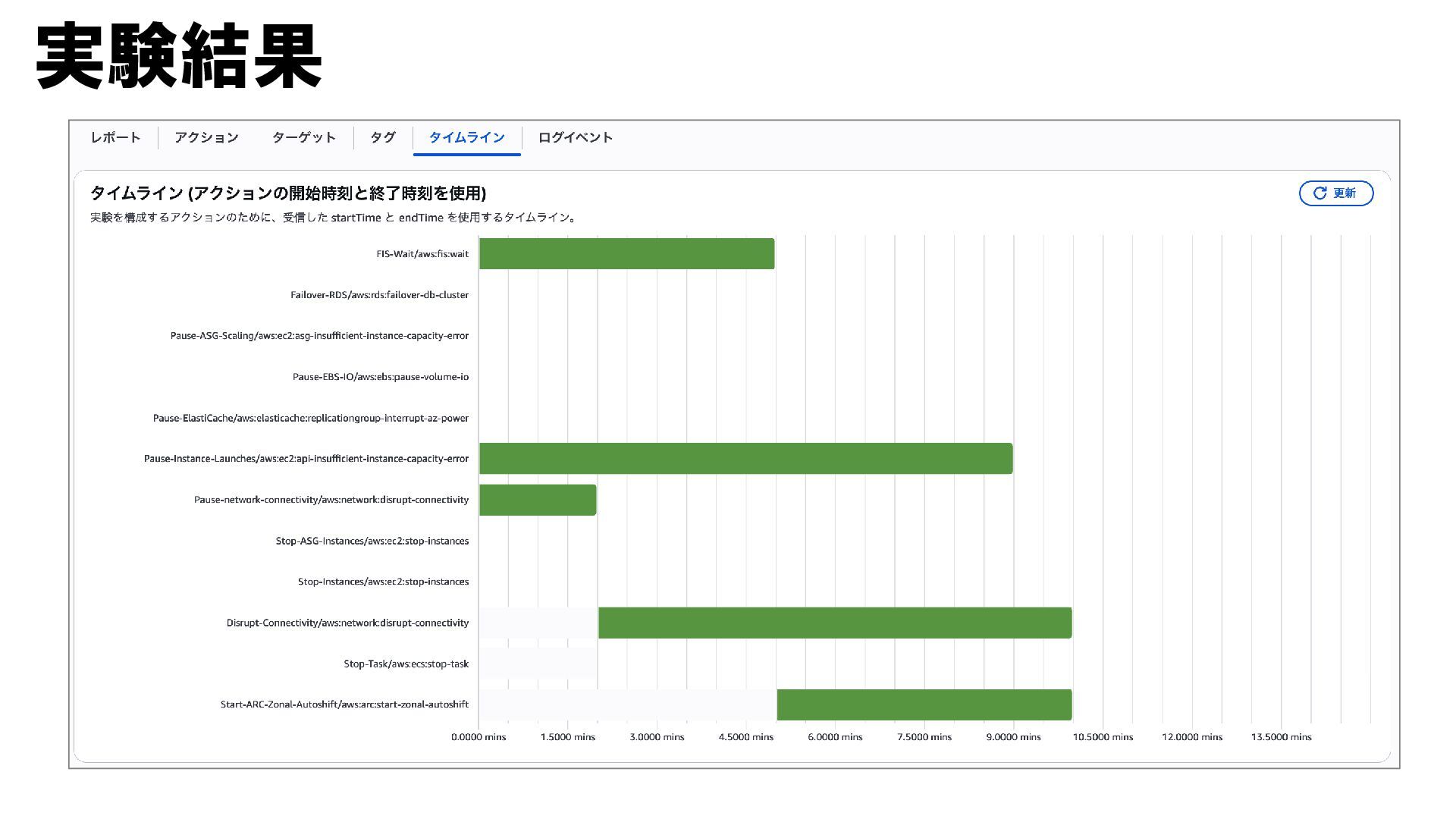
Task: Click the Stop-Task action label
Action: (406, 664)
